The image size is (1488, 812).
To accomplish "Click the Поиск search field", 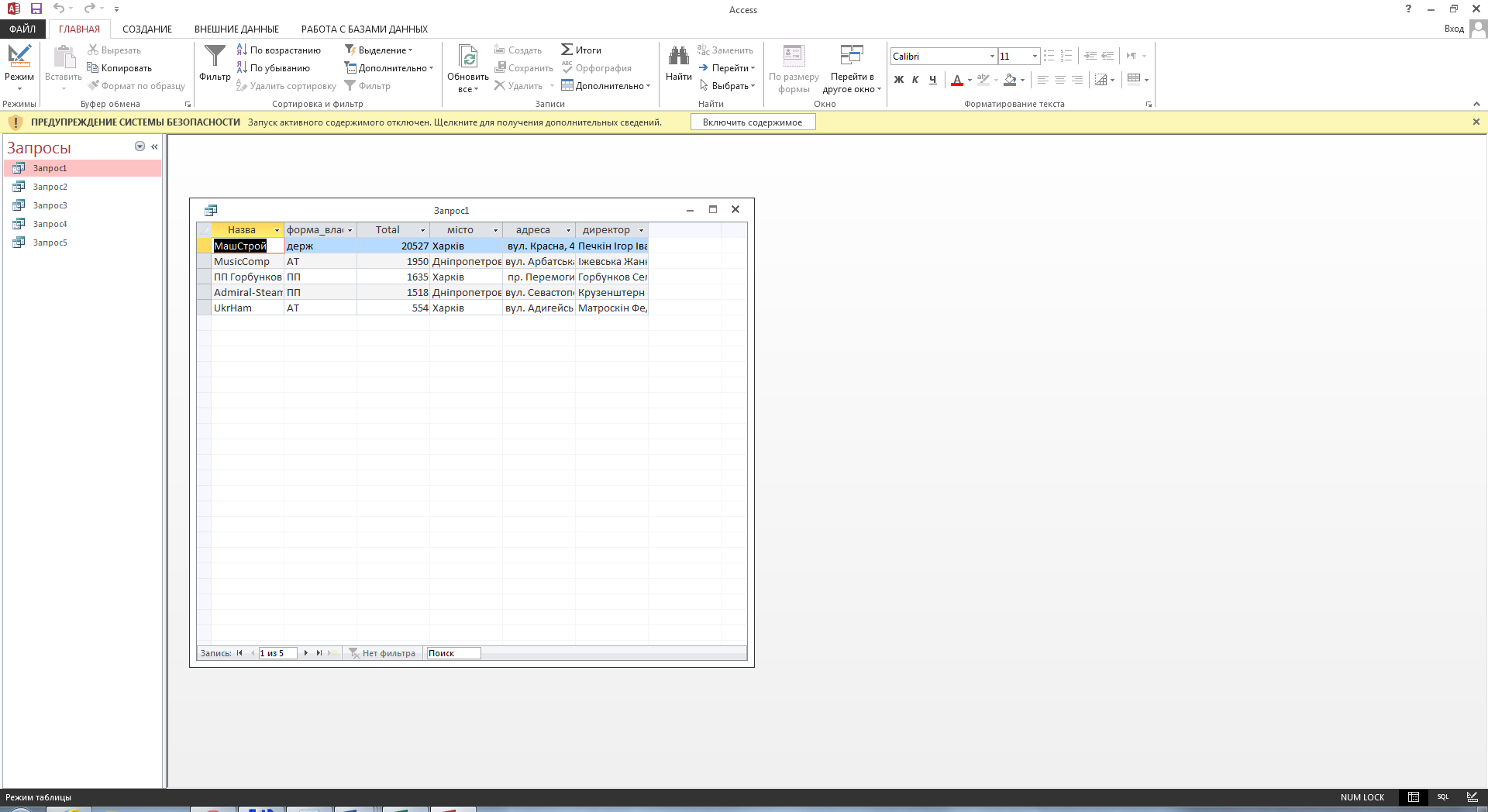I will click(x=453, y=653).
